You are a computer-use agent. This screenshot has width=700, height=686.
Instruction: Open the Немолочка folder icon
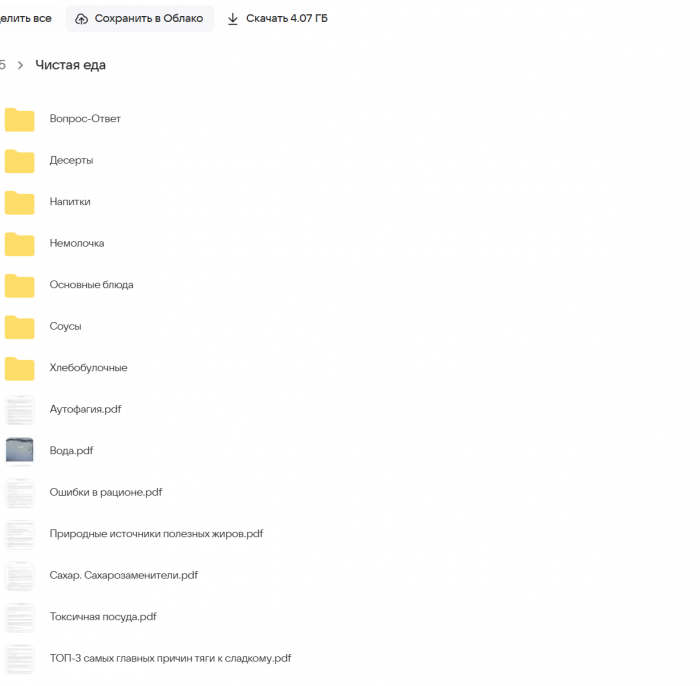coord(19,243)
